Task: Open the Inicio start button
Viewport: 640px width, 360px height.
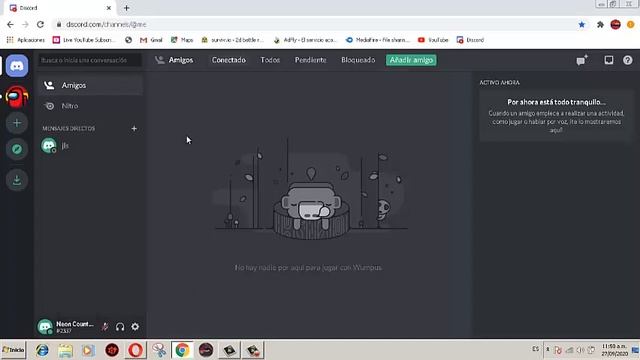Action: pos(13,350)
